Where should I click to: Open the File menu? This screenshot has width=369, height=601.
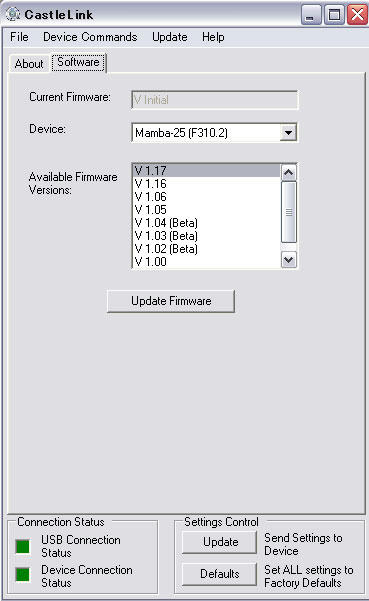pyautogui.click(x=19, y=37)
